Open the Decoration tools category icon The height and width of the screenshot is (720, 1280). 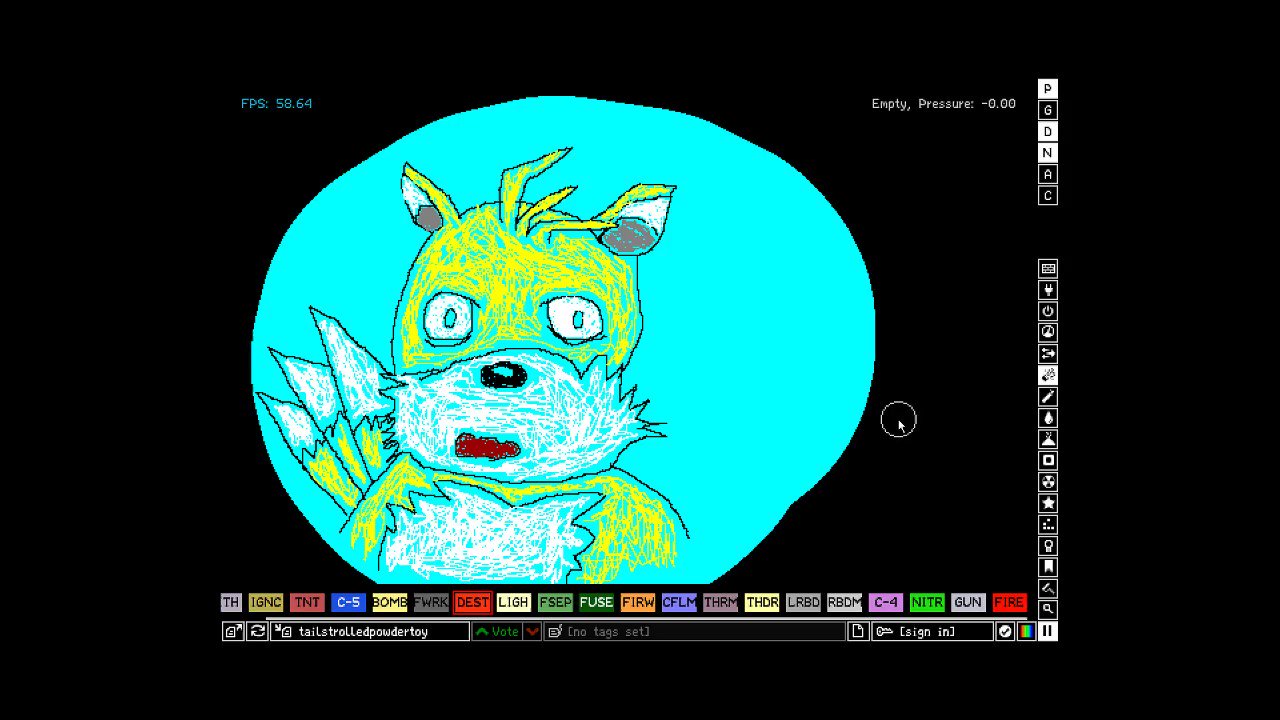pos(1048,588)
